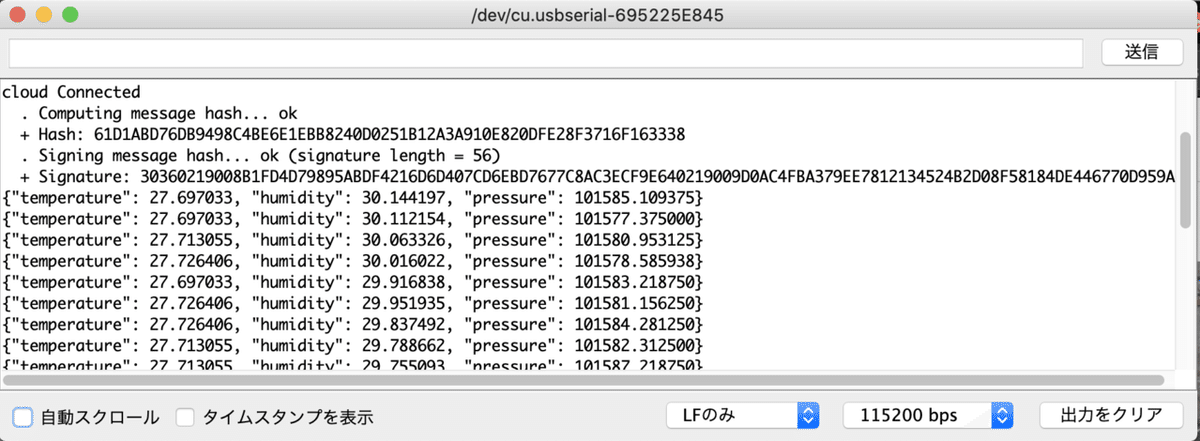Toggle the 自動スクロール checkbox
Image resolution: width=1200 pixels, height=441 pixels.
click(22, 416)
